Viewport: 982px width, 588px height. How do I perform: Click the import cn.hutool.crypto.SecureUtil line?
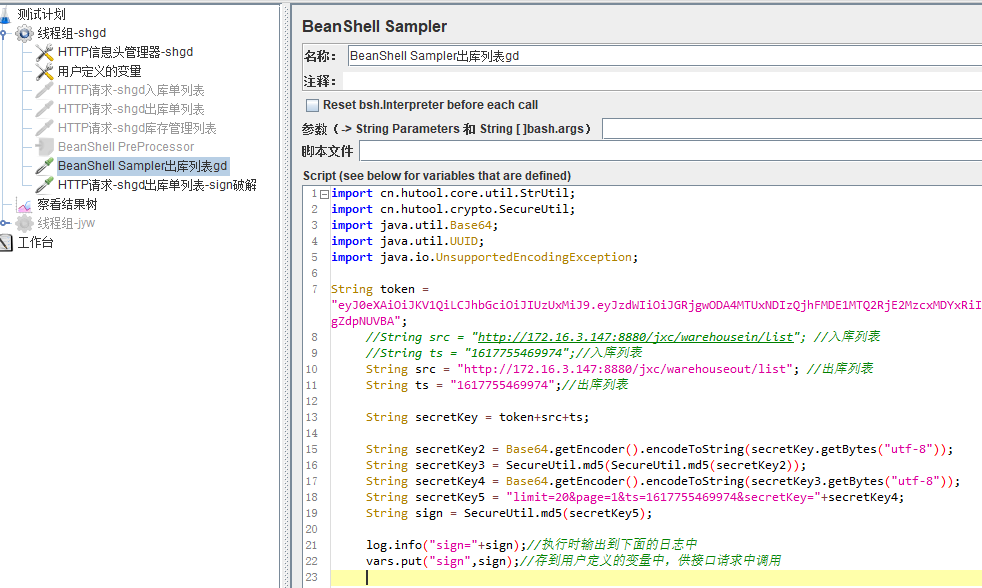pos(453,209)
